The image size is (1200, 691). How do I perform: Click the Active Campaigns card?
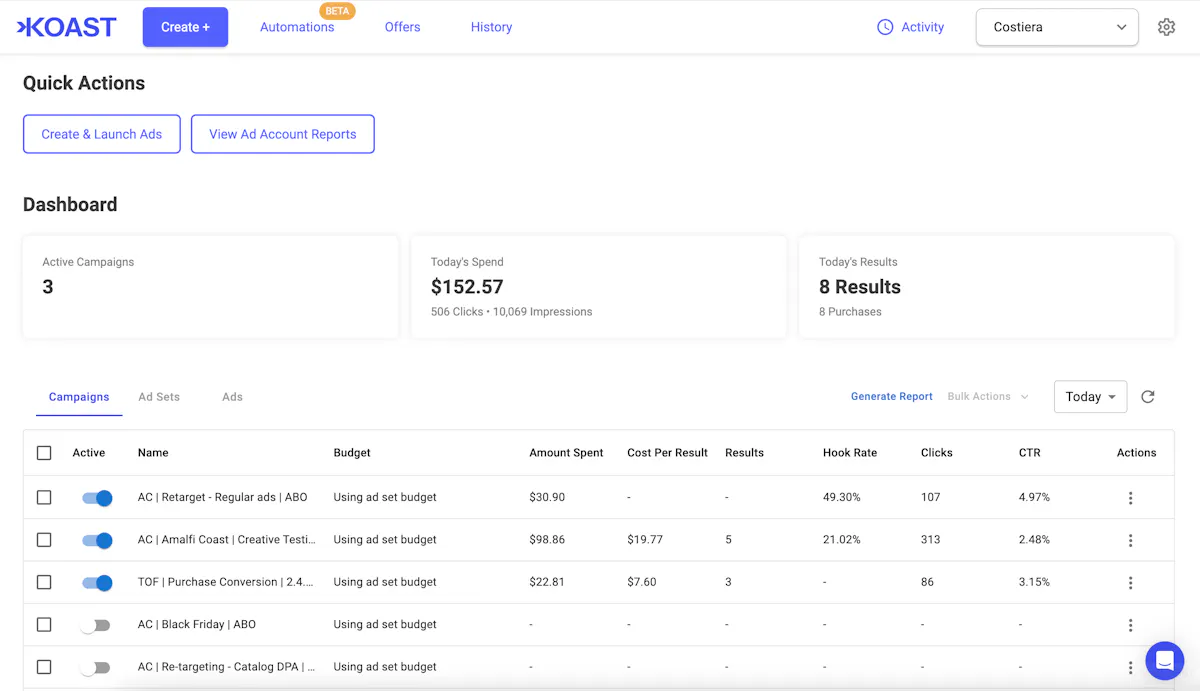(210, 287)
